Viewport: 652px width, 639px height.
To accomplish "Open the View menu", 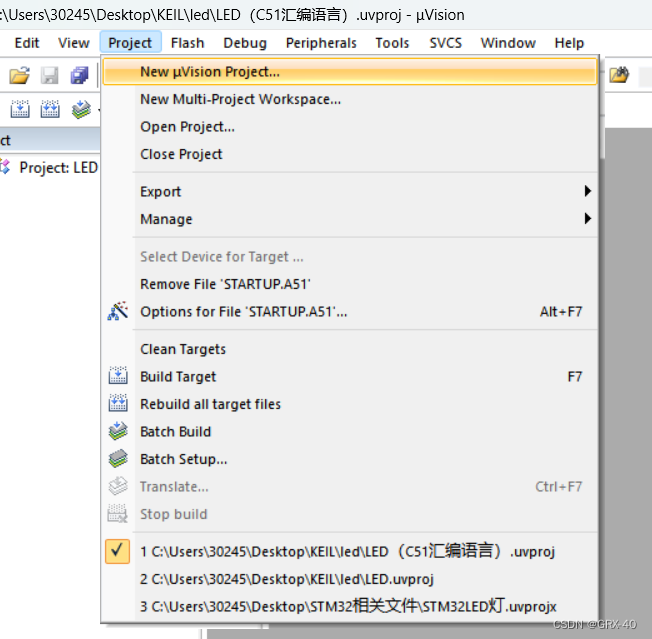I will (x=74, y=43).
